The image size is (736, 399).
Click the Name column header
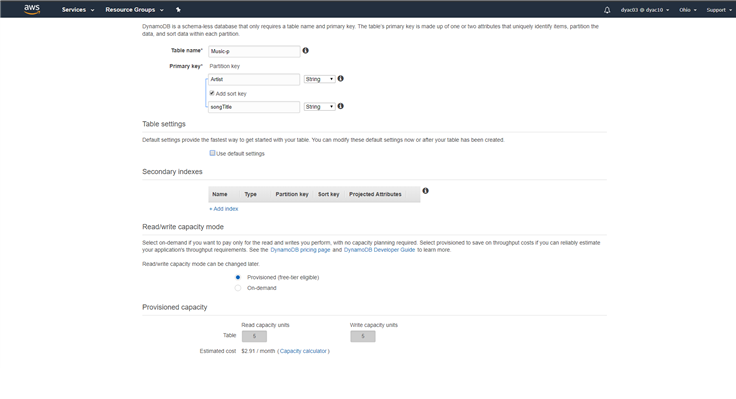[x=220, y=194]
